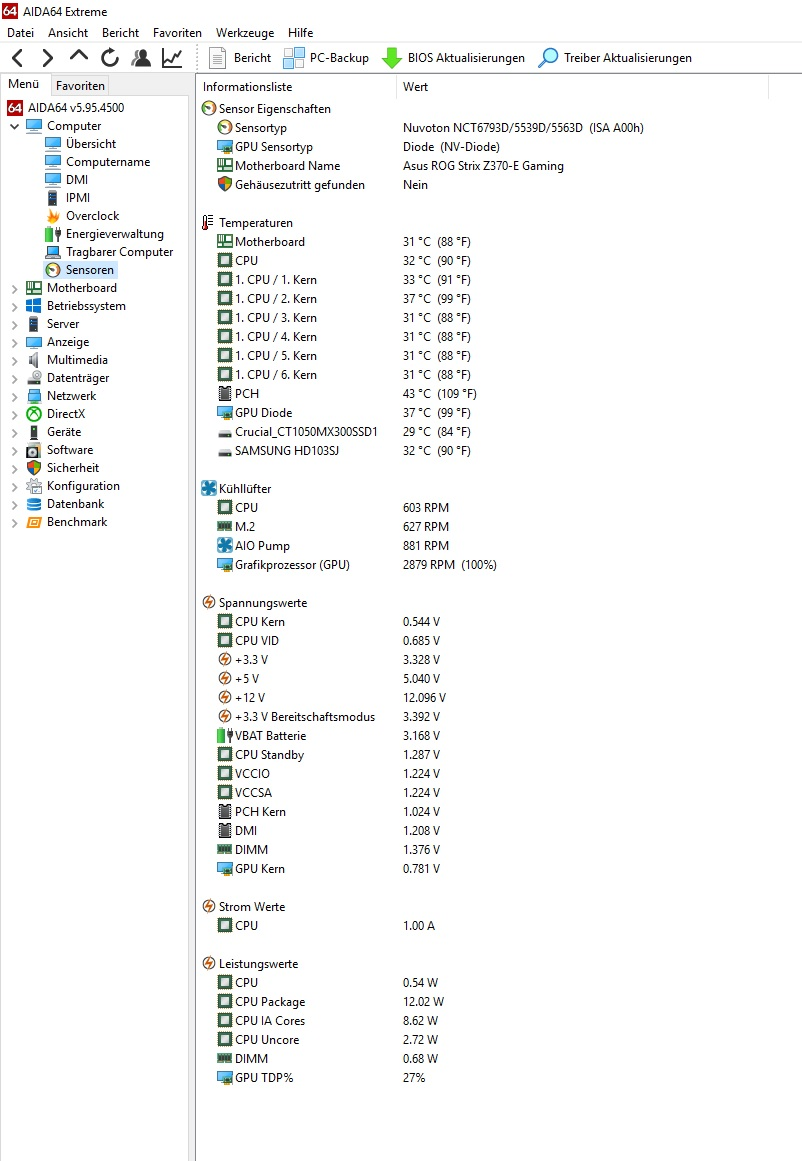Open the Werkzeuge menu
The height and width of the screenshot is (1161, 809).
tap(245, 33)
